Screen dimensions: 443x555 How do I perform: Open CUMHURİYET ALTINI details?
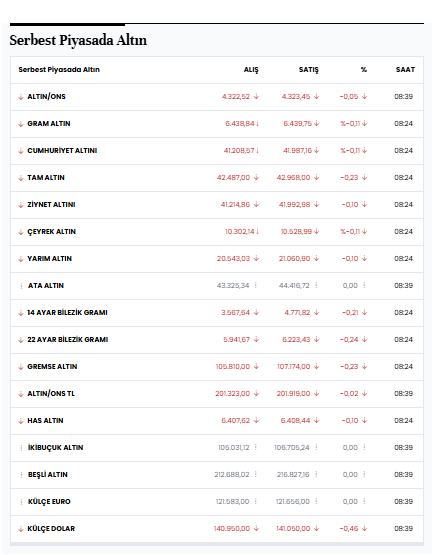pos(62,150)
